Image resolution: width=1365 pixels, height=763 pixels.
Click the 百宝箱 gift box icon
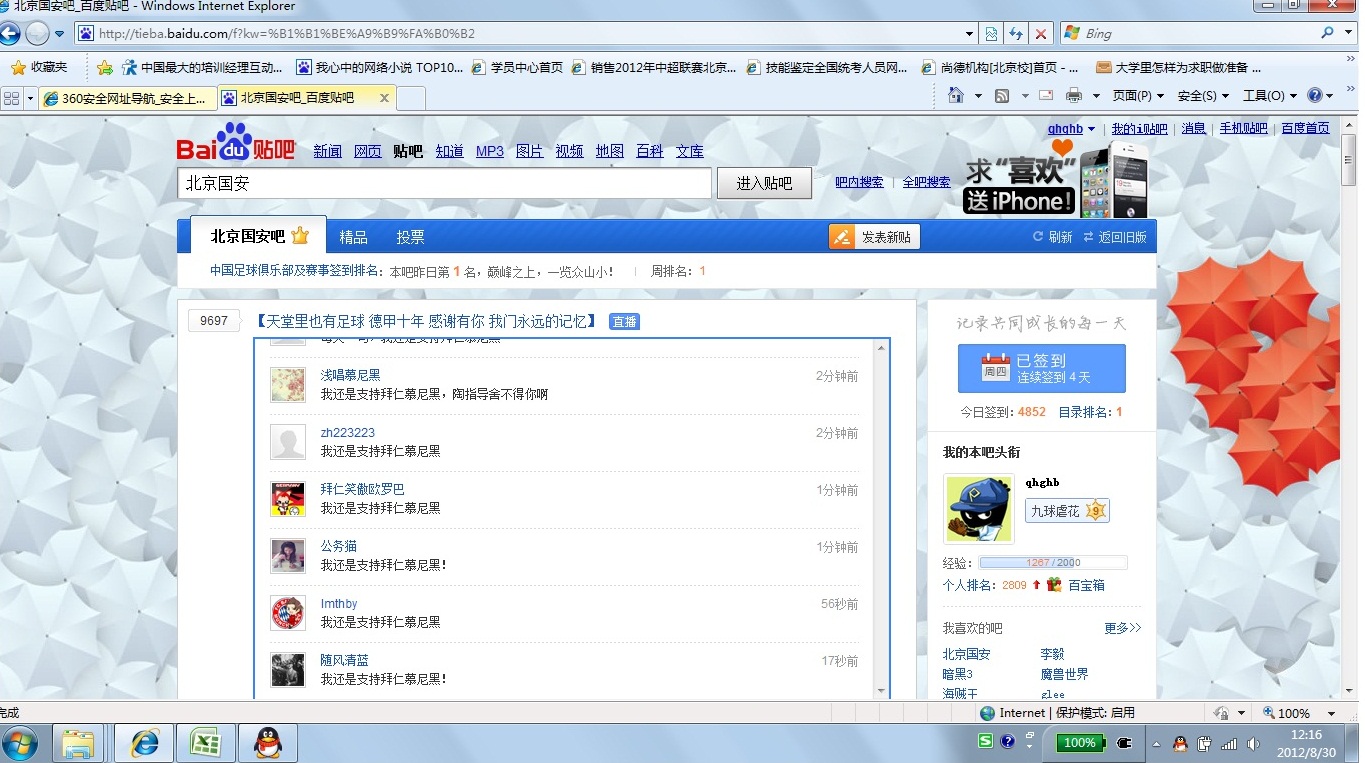click(1054, 585)
